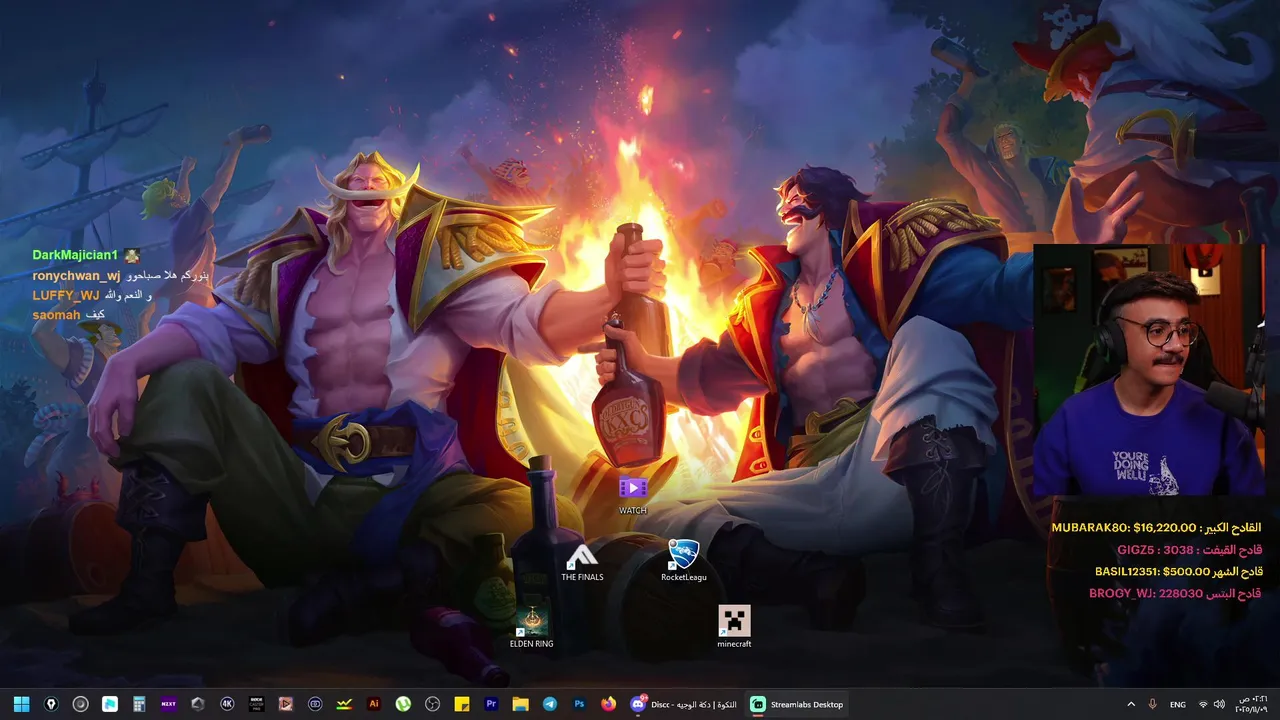
Task: Click the microphone tray icon
Action: coord(1153,704)
